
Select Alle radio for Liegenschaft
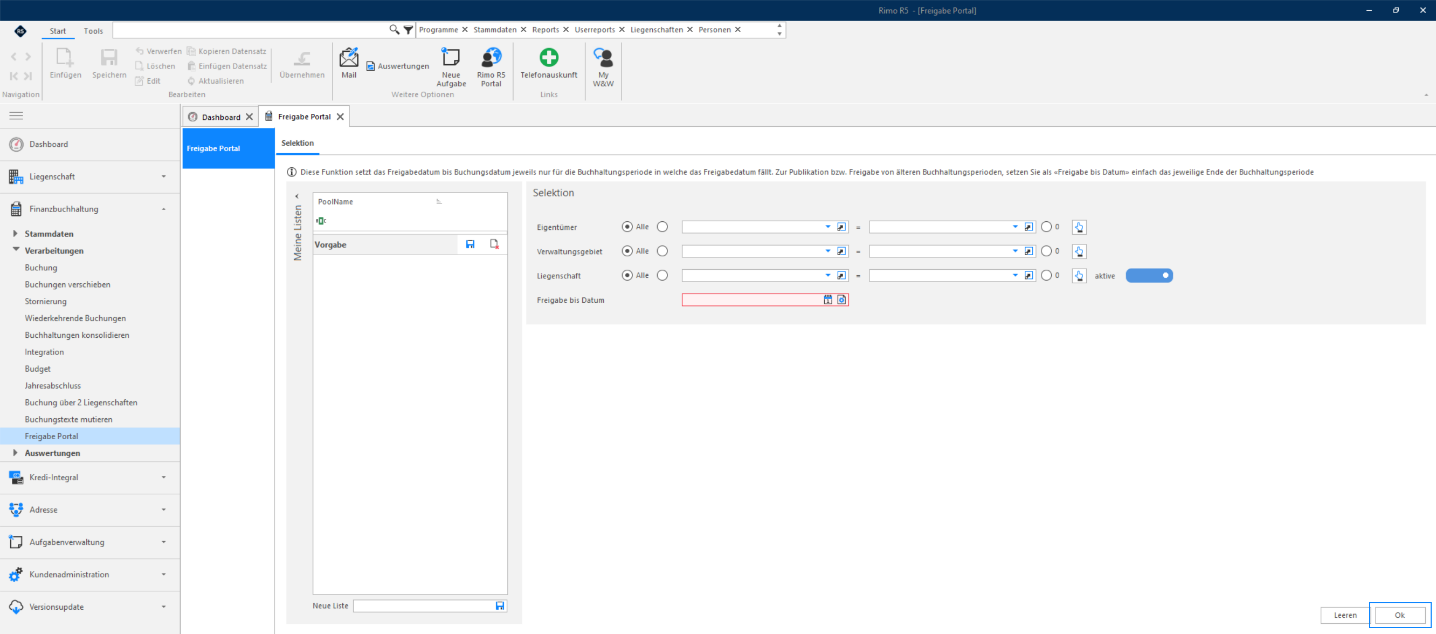(627, 275)
